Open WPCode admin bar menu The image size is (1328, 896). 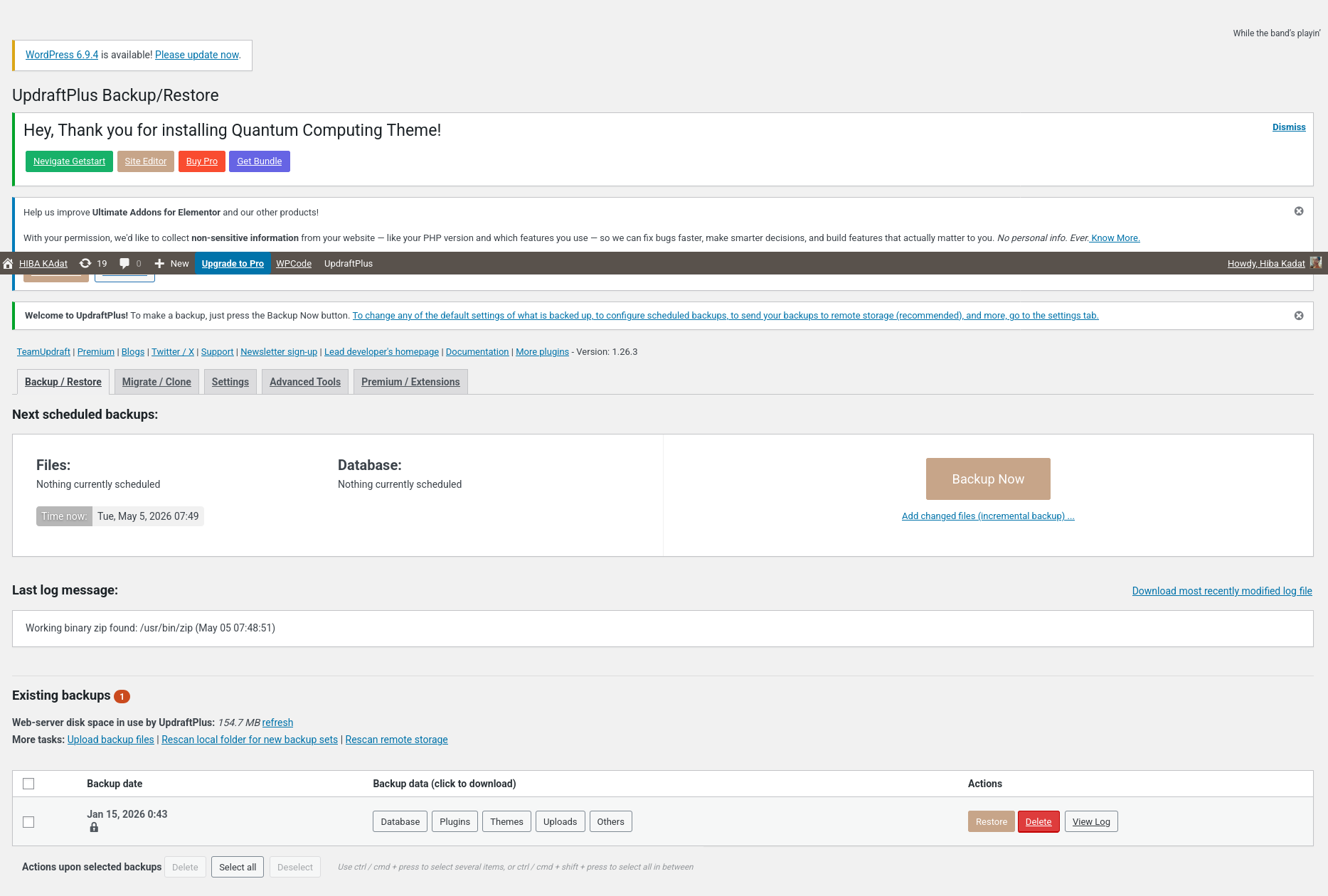coord(294,263)
